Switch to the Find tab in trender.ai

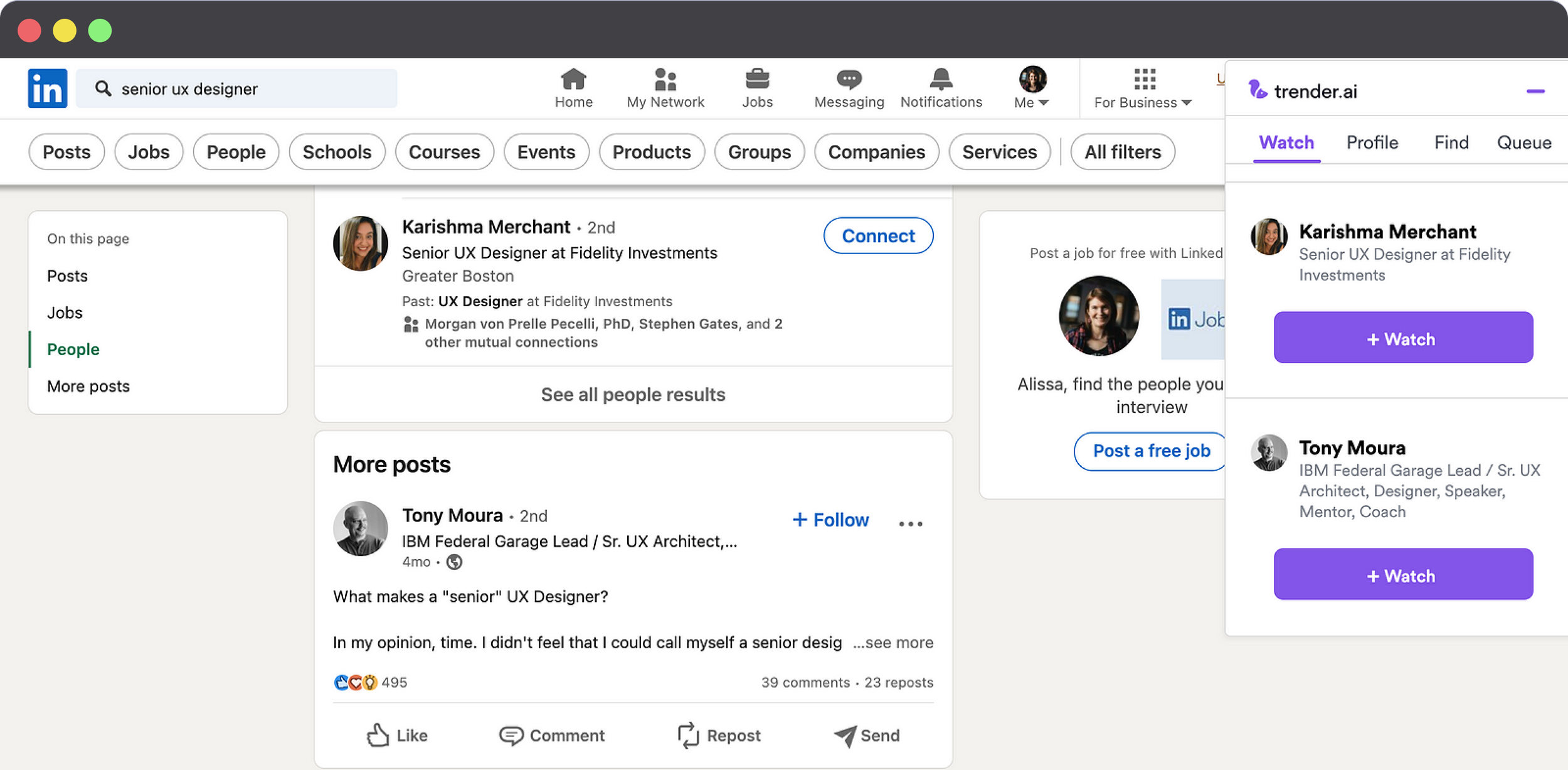click(x=1451, y=143)
